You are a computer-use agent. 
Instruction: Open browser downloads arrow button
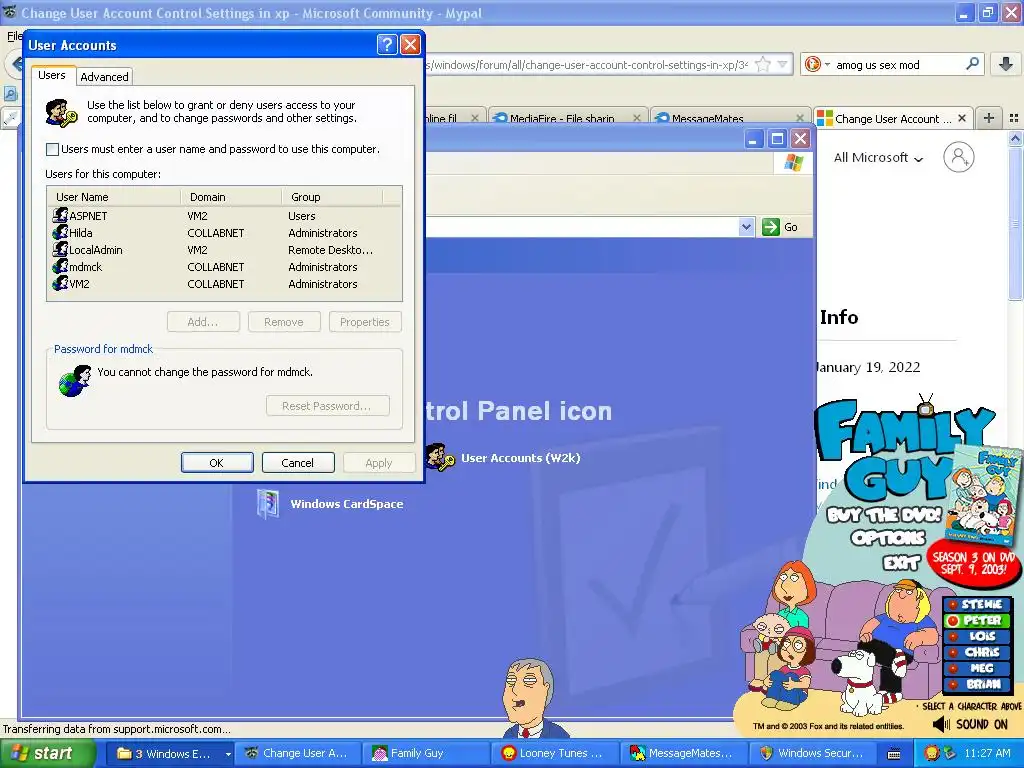[x=1006, y=64]
